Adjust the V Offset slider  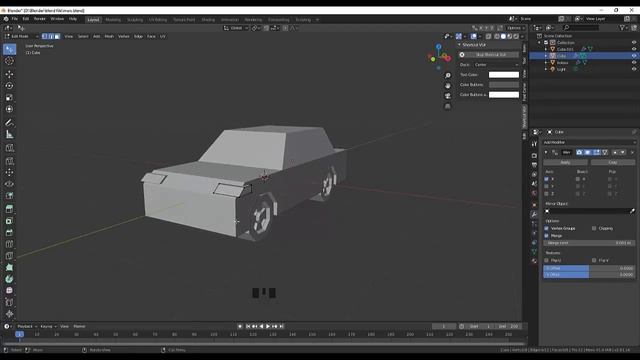tap(589, 275)
